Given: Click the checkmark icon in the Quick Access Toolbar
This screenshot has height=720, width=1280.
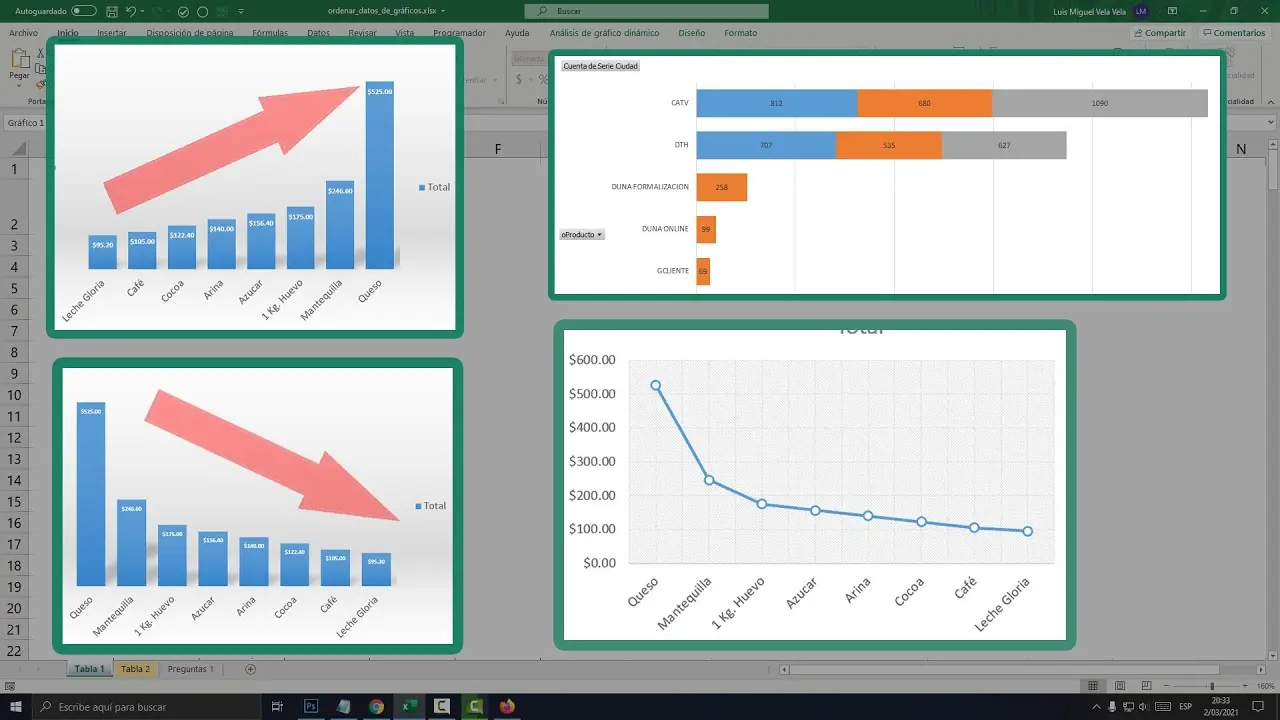Looking at the screenshot, I should click(181, 9).
